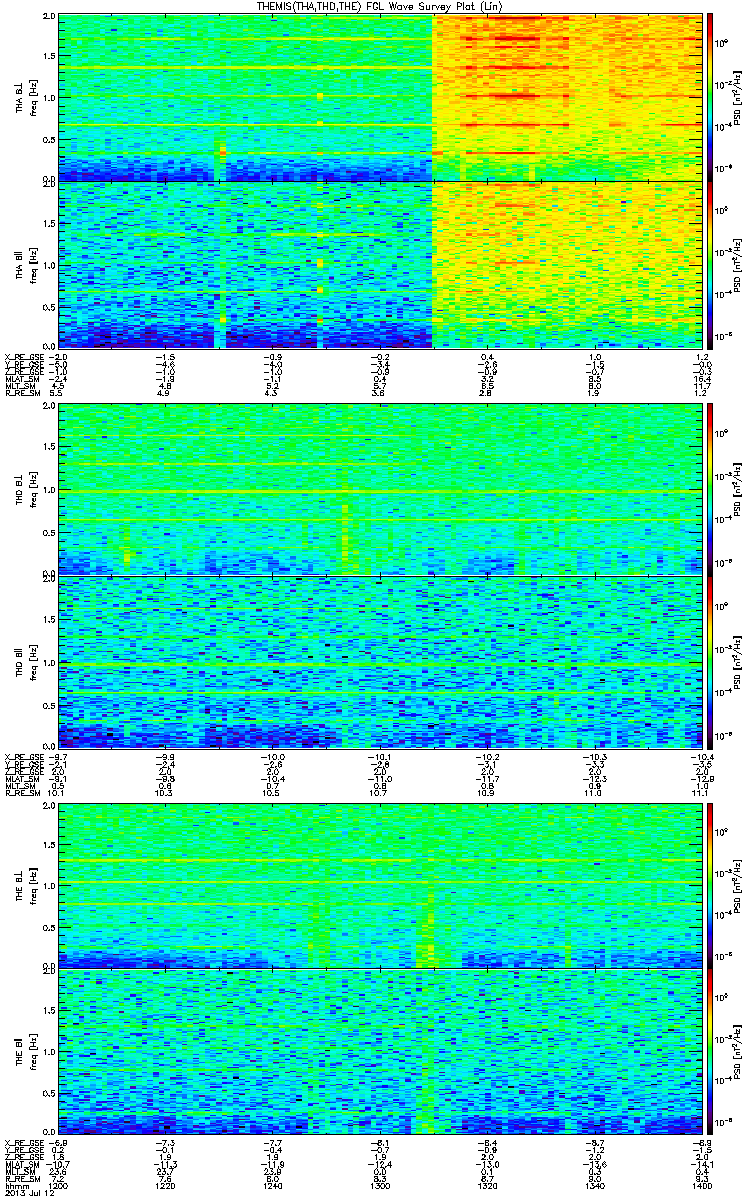This screenshot has width=750, height=1200.
Task: Click the 1300 time tick label
Action: [x=378, y=1185]
